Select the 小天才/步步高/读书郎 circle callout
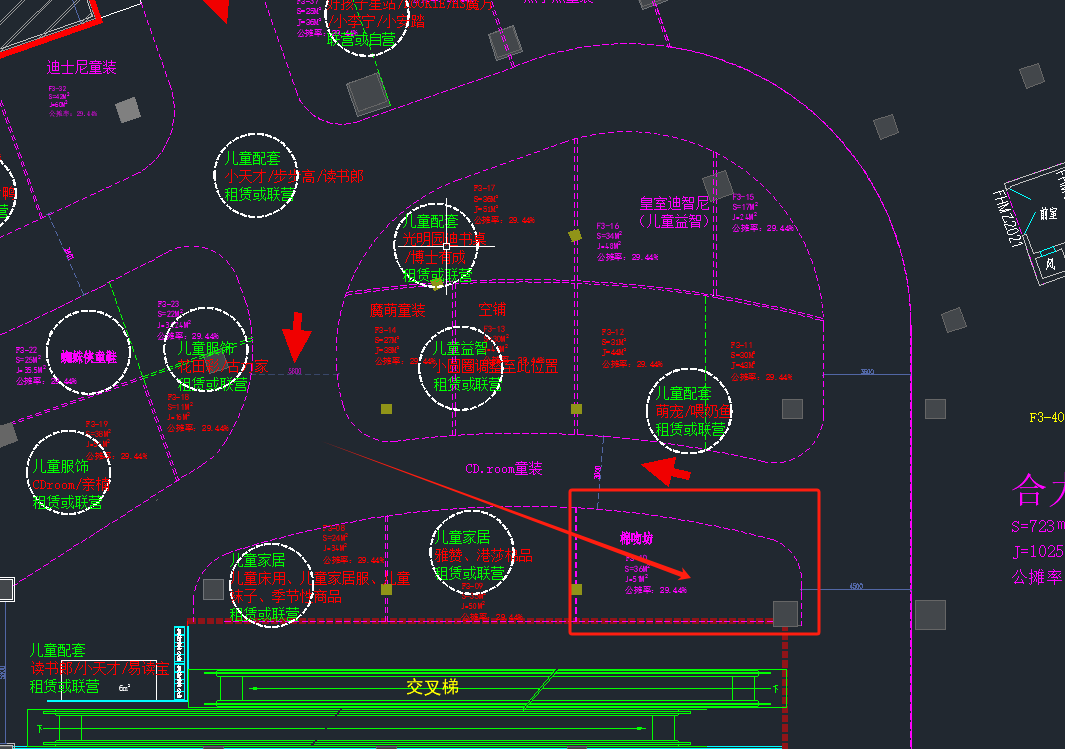 click(x=259, y=176)
